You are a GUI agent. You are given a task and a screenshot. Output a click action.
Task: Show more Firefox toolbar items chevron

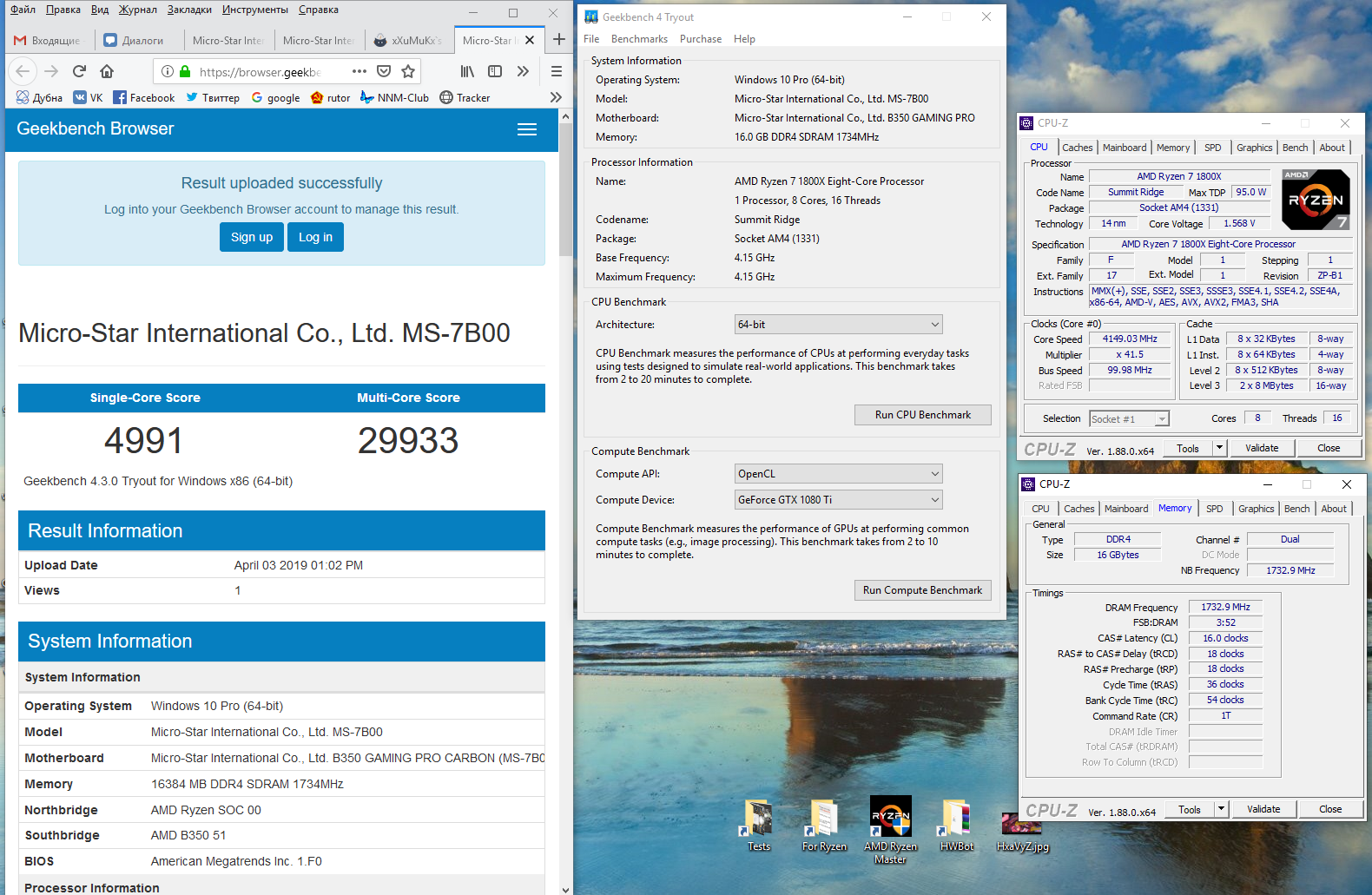[x=523, y=71]
